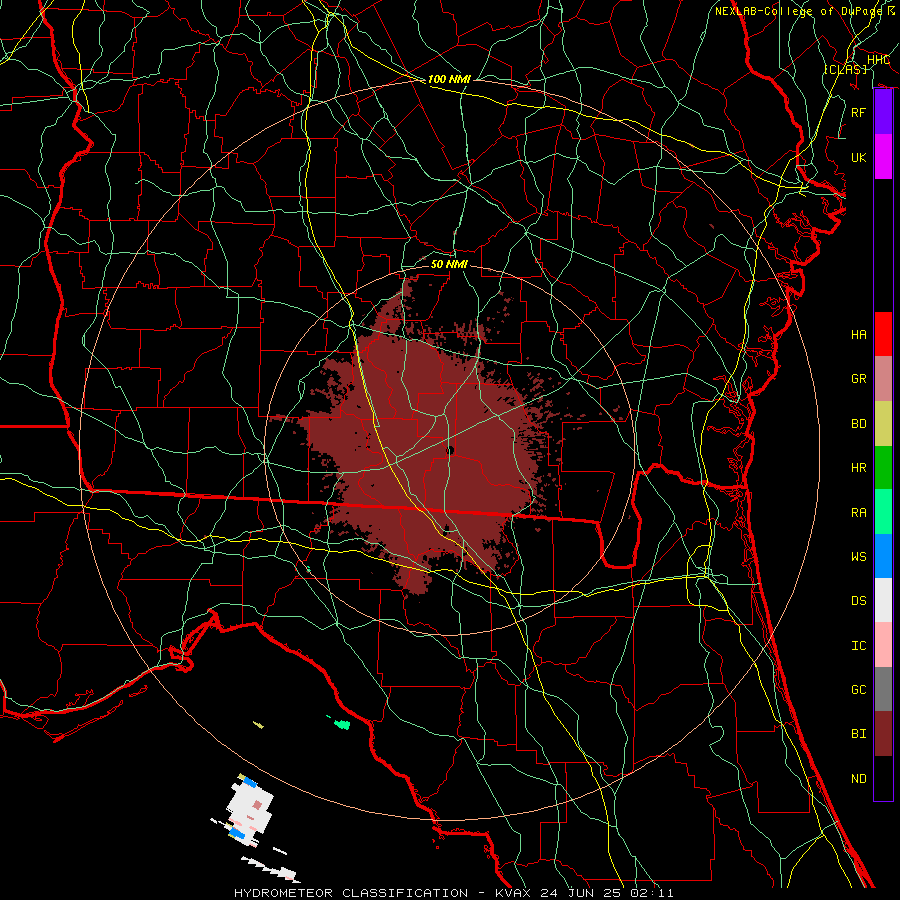Click the [CLAS] units label
900x900 pixels.
pos(845,69)
